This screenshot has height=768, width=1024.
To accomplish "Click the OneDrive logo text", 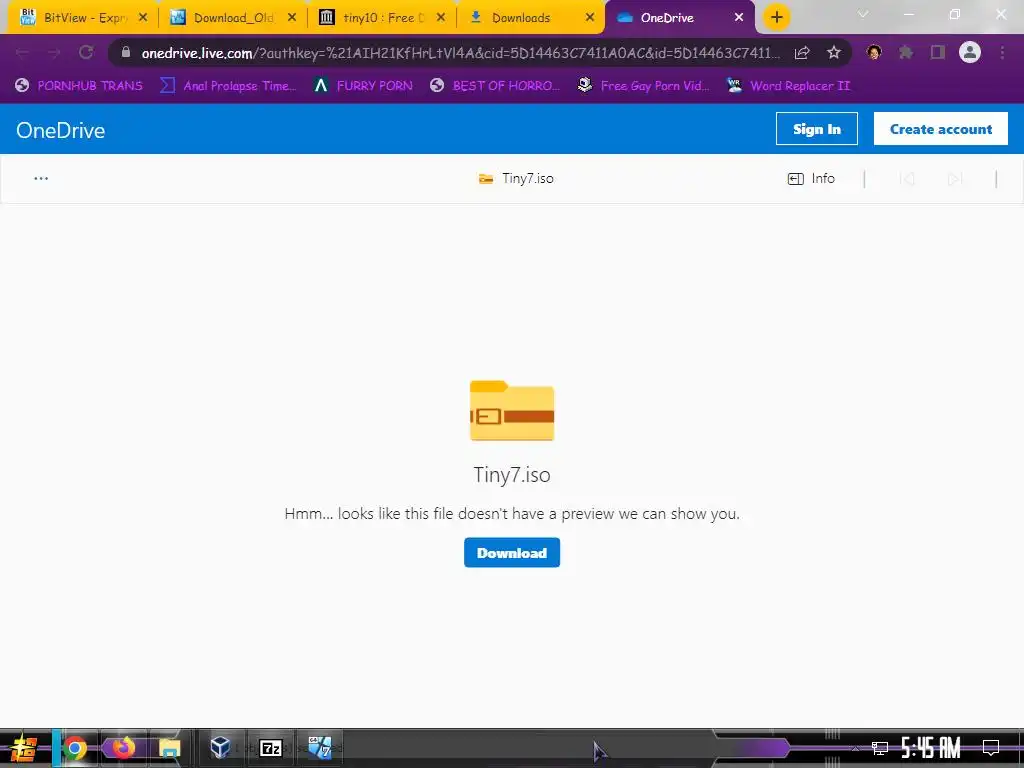I will click(61, 130).
